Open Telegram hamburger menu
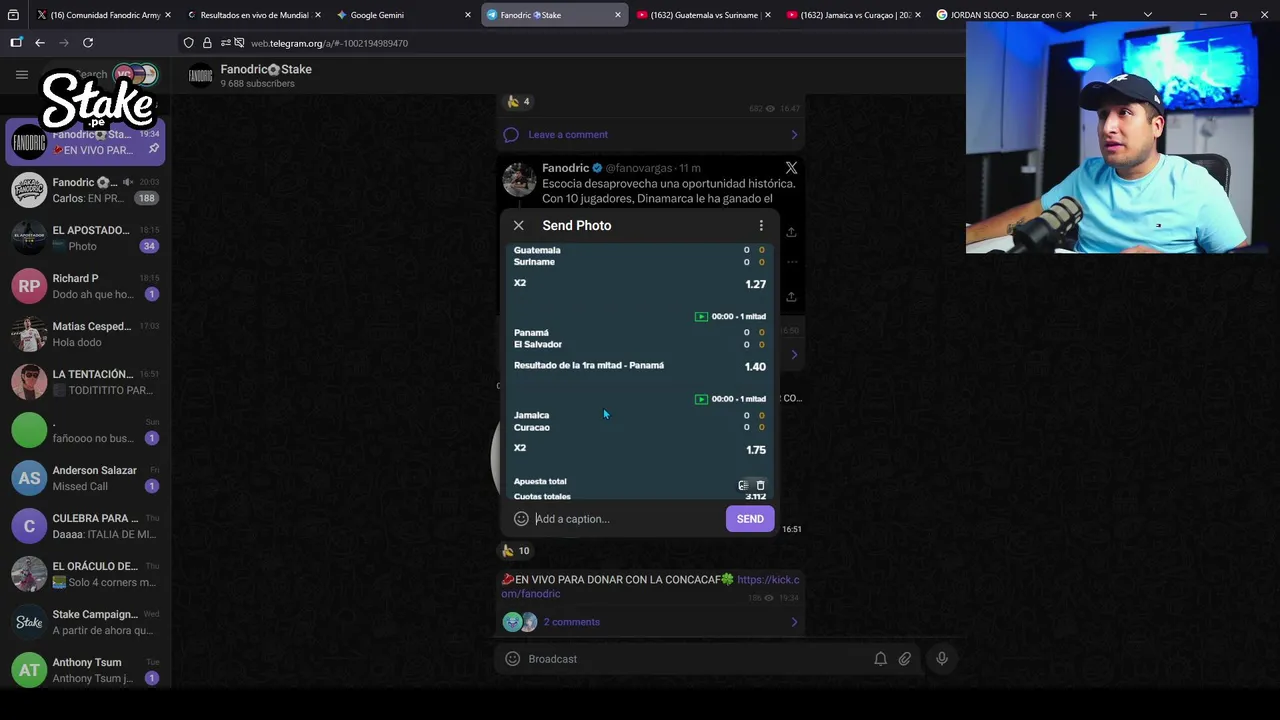 coord(22,74)
